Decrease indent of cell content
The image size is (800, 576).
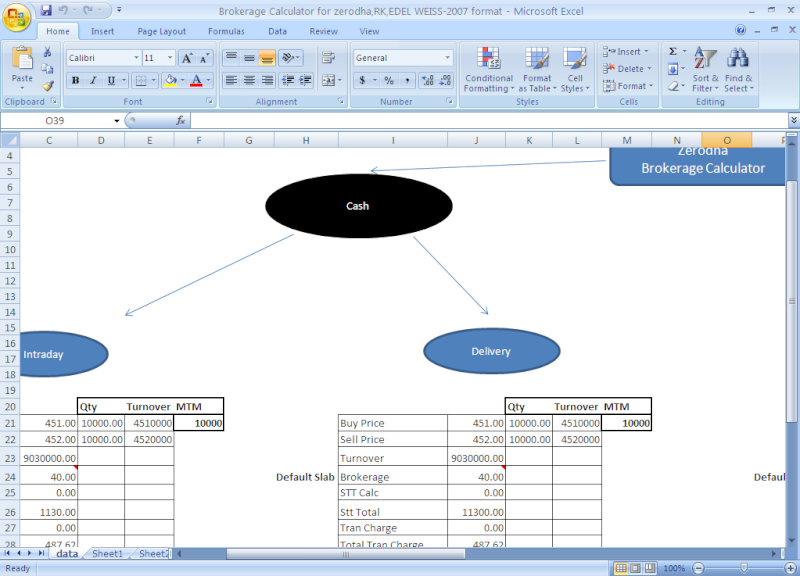[x=288, y=80]
